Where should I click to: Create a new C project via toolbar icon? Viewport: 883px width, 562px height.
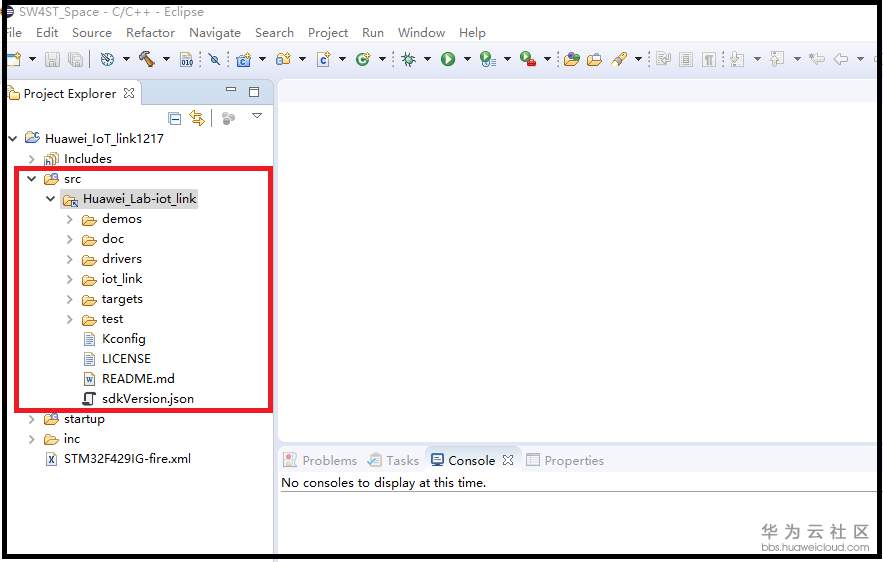(243, 59)
